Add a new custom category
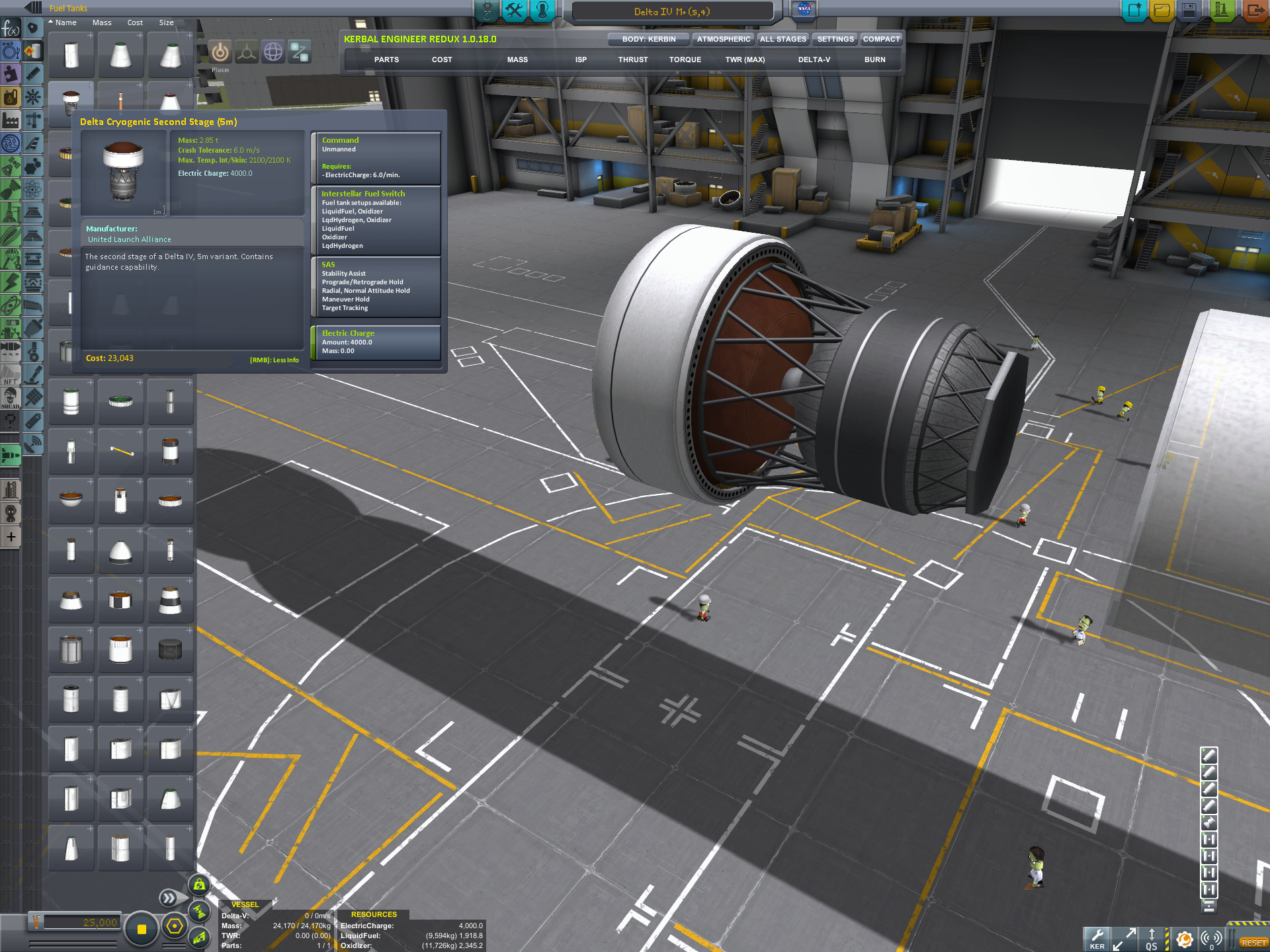Screen dimensions: 1270x952 (11, 537)
